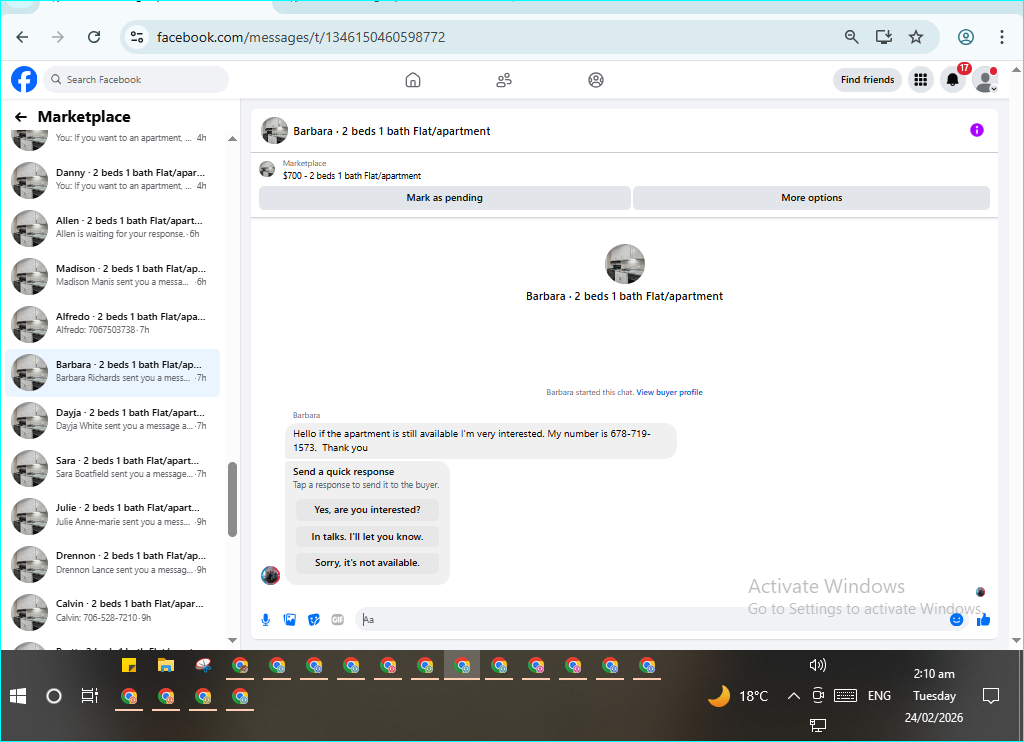This screenshot has width=1024, height=742.
Task: Open the account profile avatar menu
Action: pos(985,80)
